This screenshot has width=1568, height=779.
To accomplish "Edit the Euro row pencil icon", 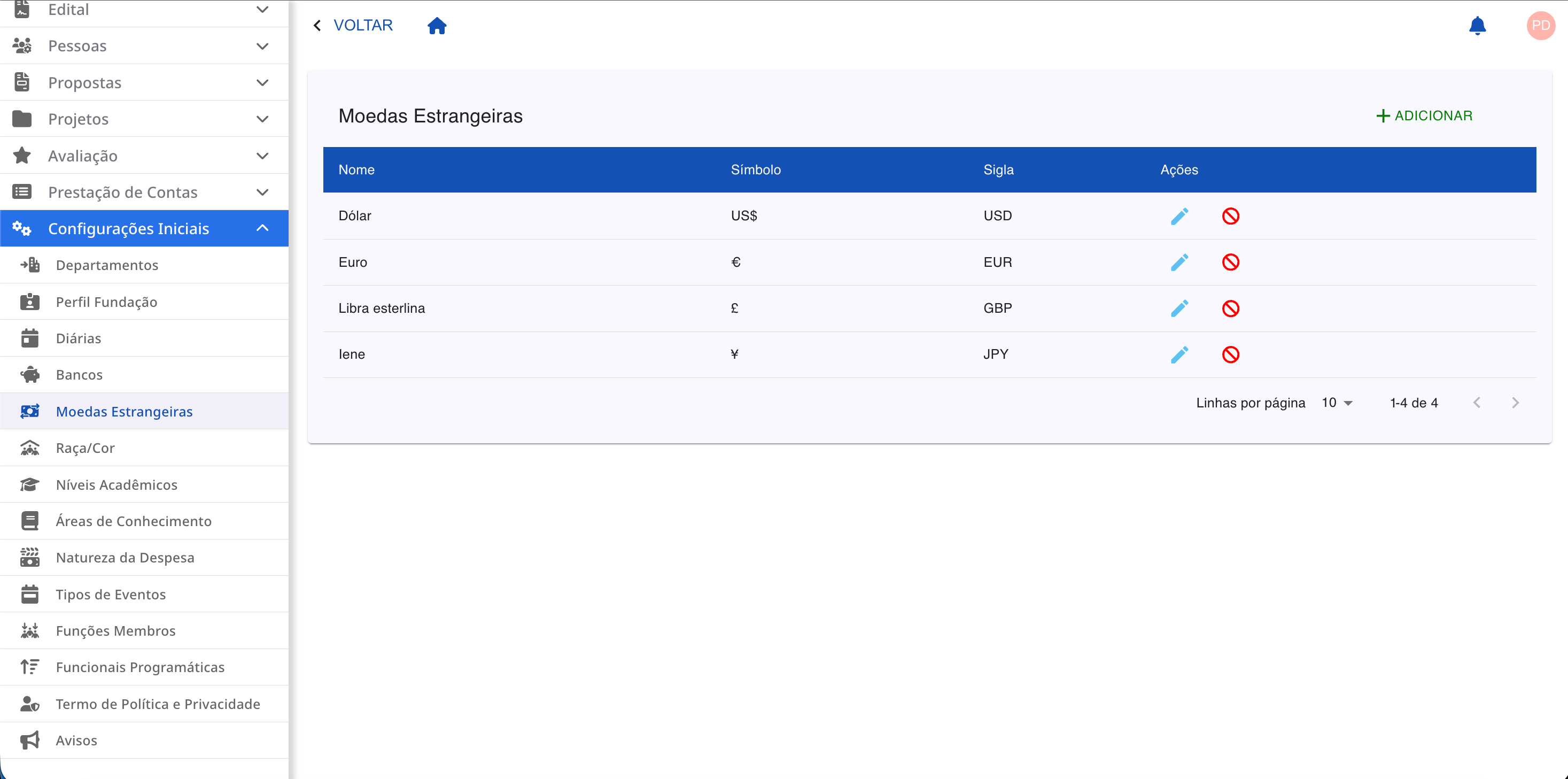I will pyautogui.click(x=1179, y=263).
